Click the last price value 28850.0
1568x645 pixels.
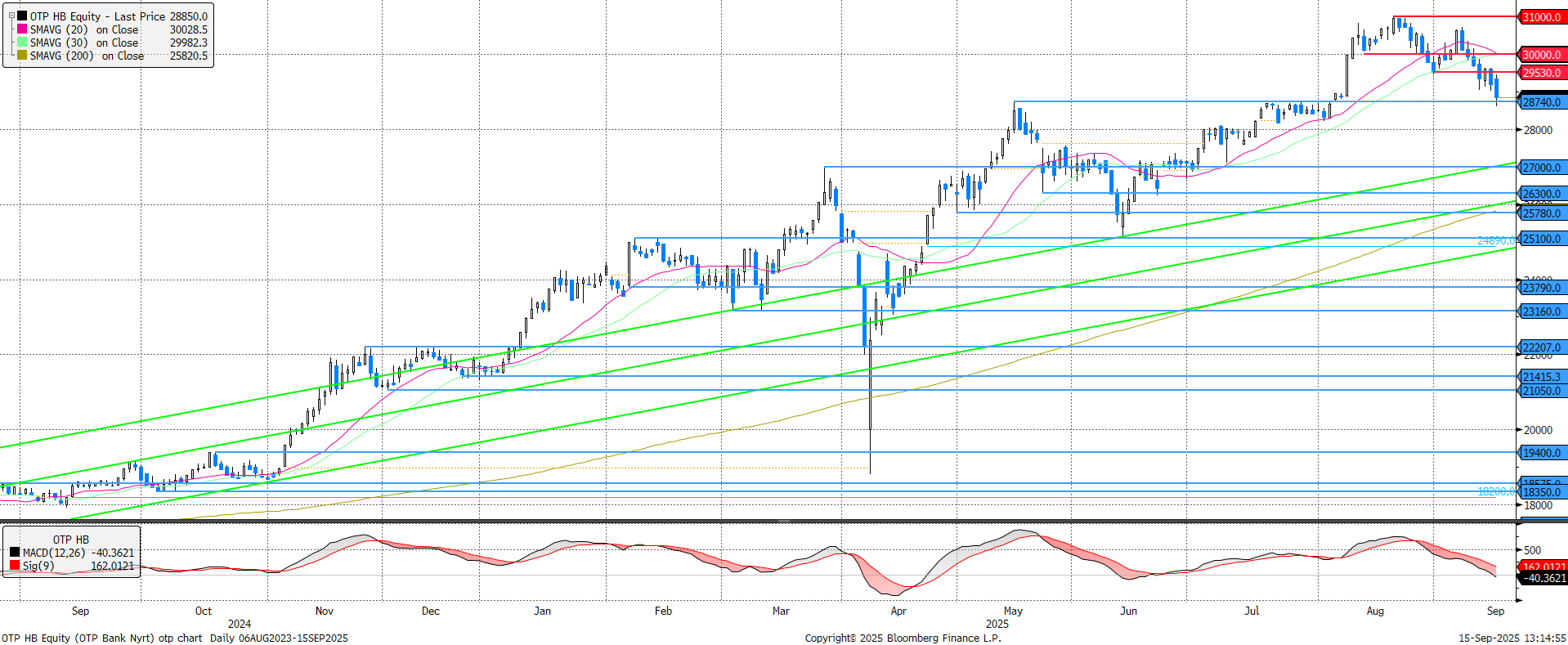(189, 16)
